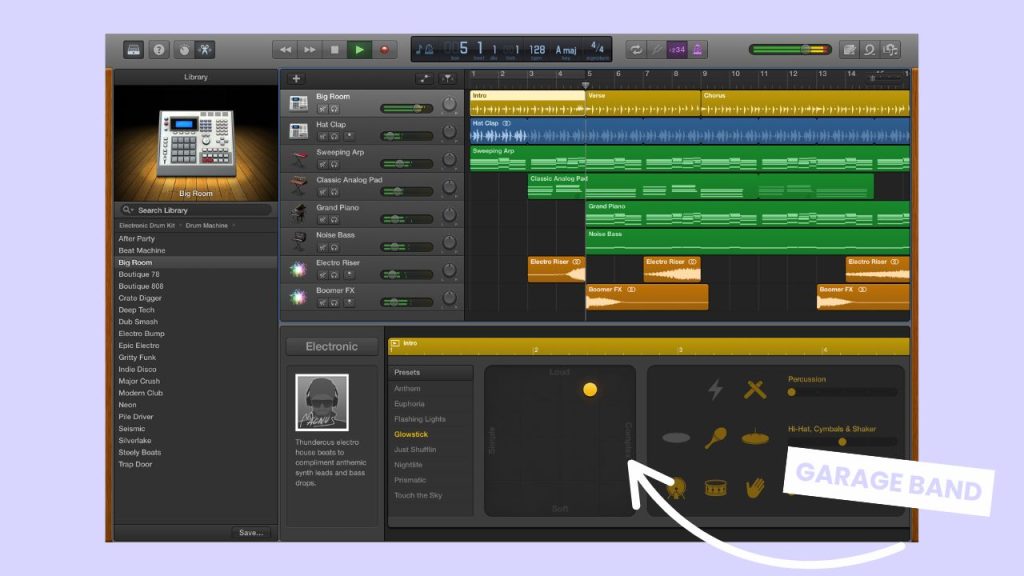Select Crate Digger in the library list
Viewport: 1024px width, 576px height.
[x=140, y=298]
